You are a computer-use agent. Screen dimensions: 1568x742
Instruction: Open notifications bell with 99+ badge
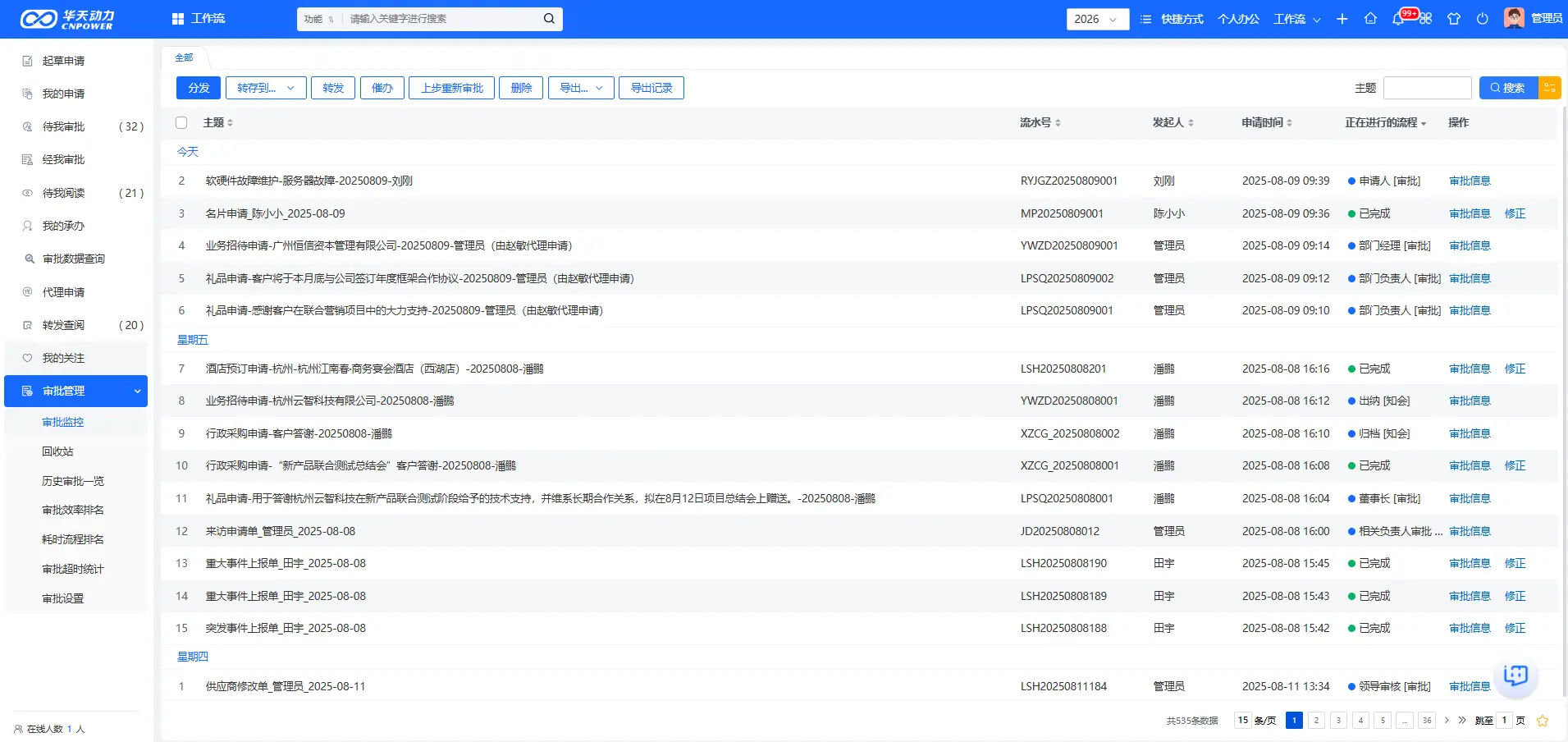point(1398,18)
